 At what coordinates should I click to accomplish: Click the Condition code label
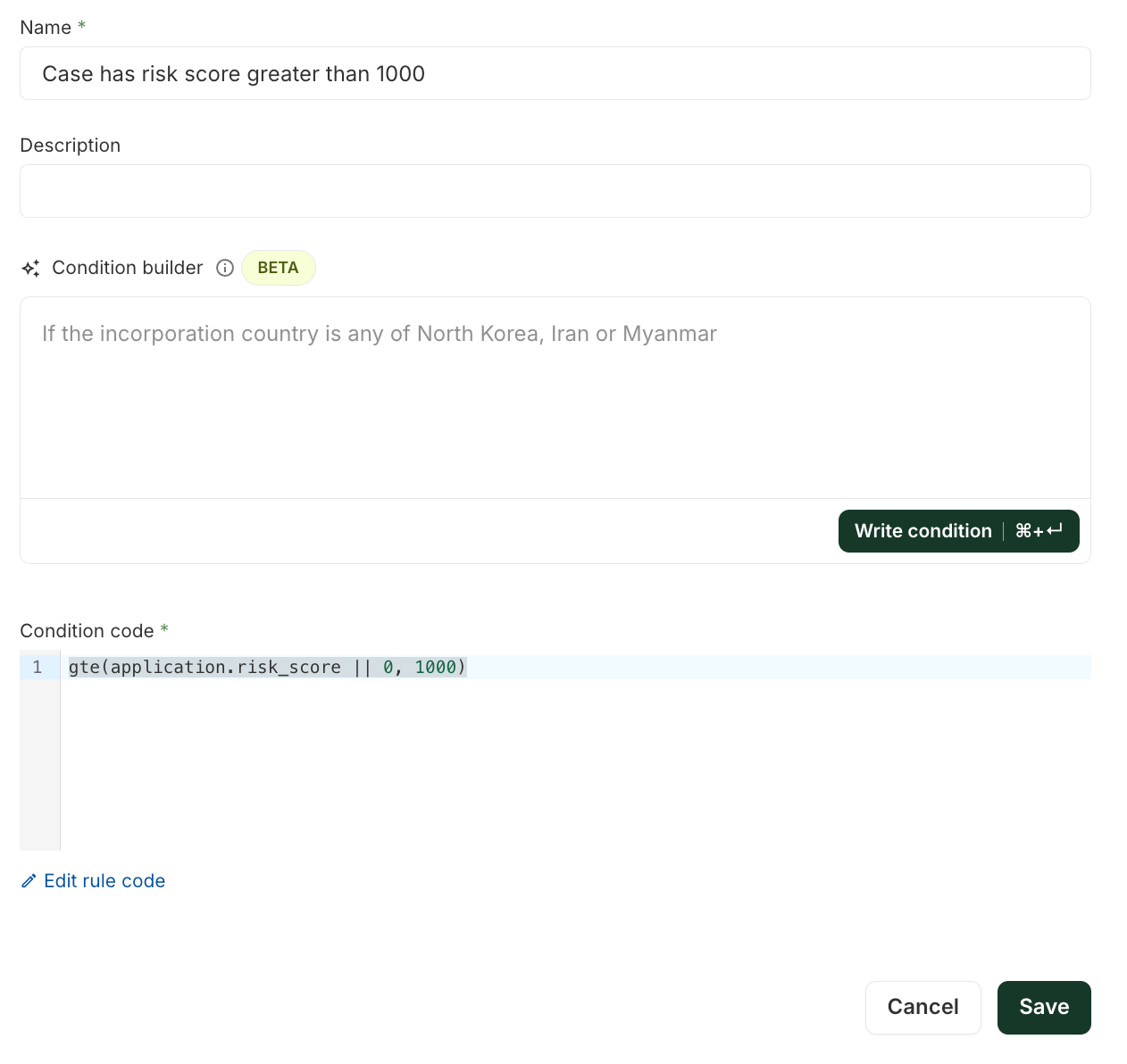[x=87, y=631]
